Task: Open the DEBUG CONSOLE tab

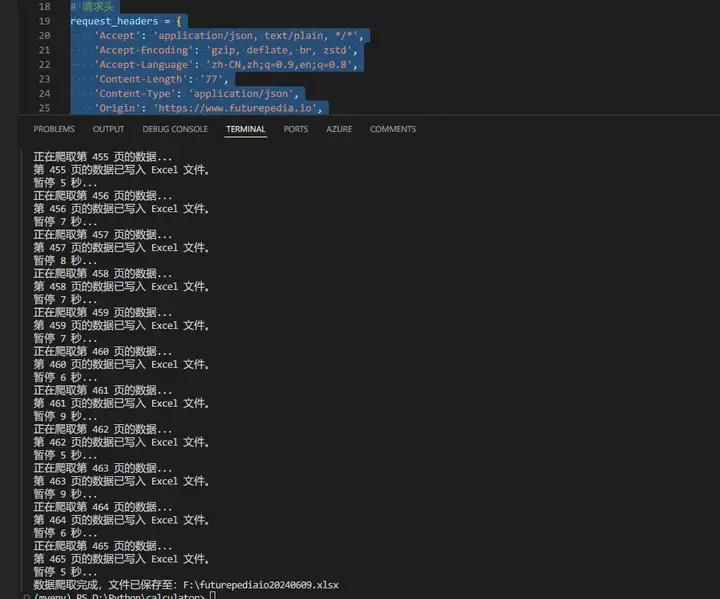Action: [x=175, y=129]
